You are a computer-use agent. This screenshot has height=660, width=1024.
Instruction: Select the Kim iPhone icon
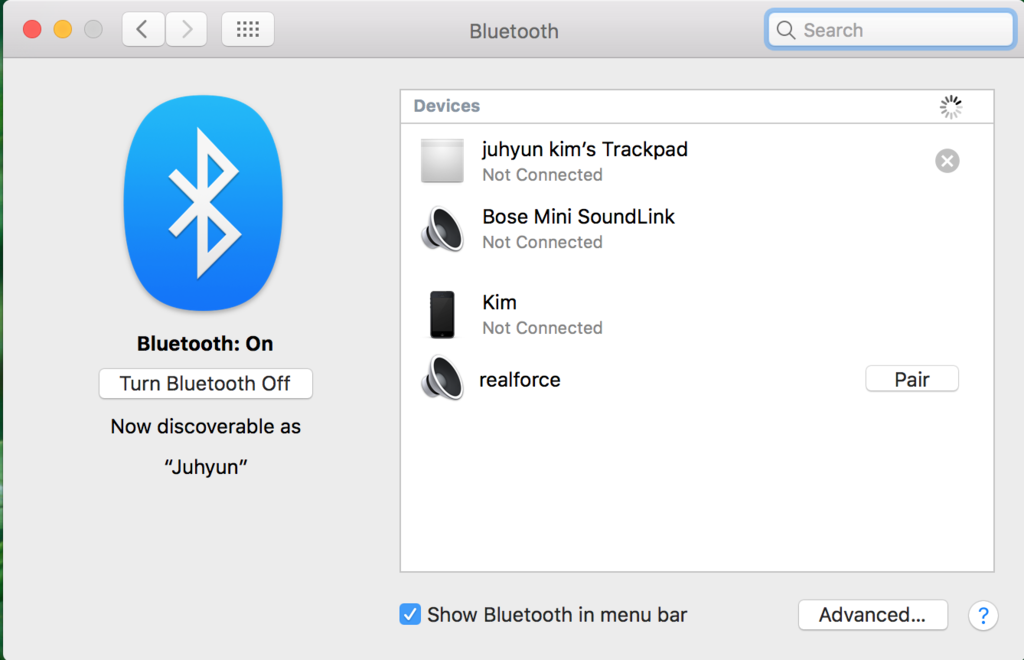(x=442, y=315)
